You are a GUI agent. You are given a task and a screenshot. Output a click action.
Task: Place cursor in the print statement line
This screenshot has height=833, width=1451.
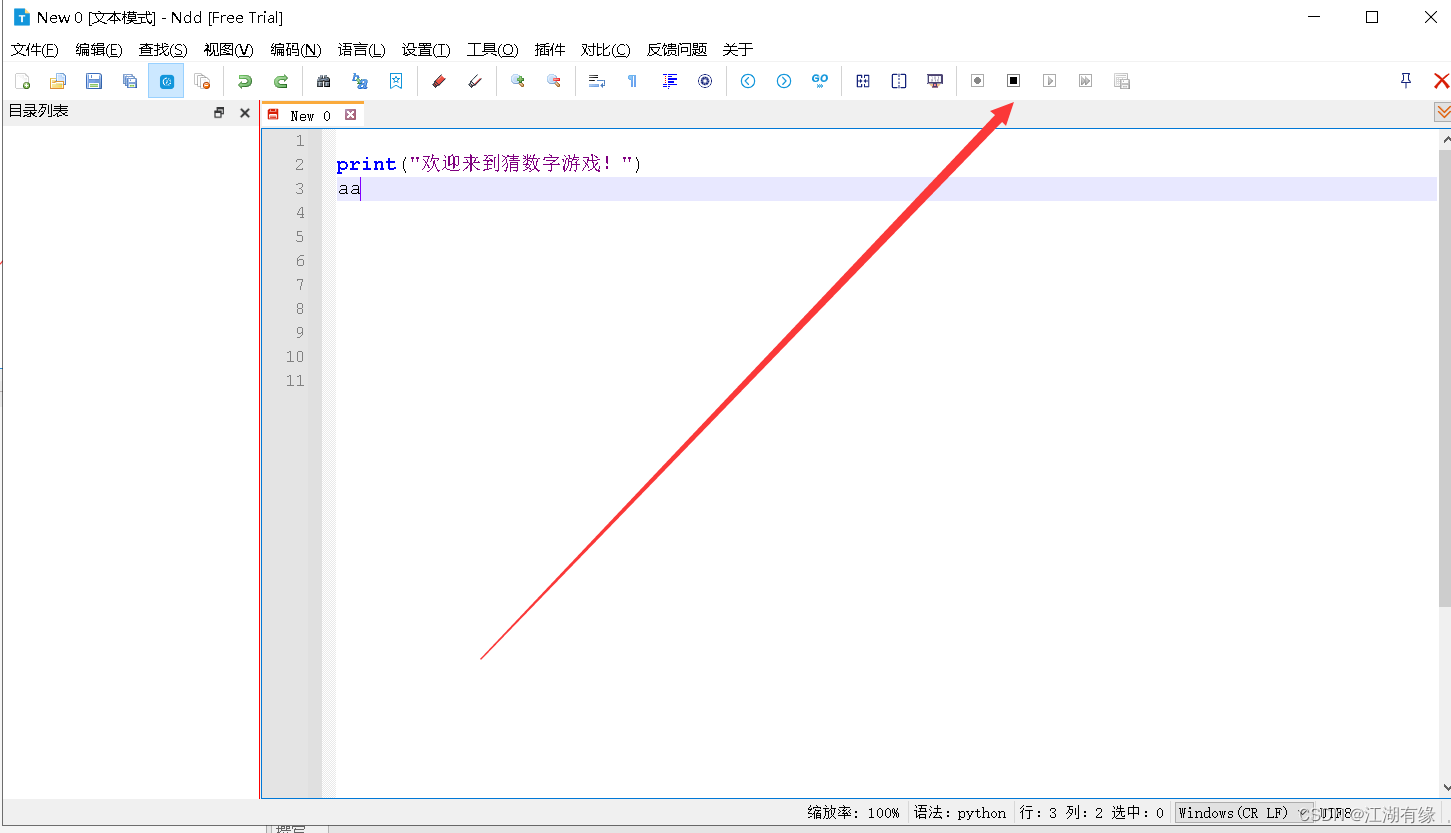coord(488,165)
